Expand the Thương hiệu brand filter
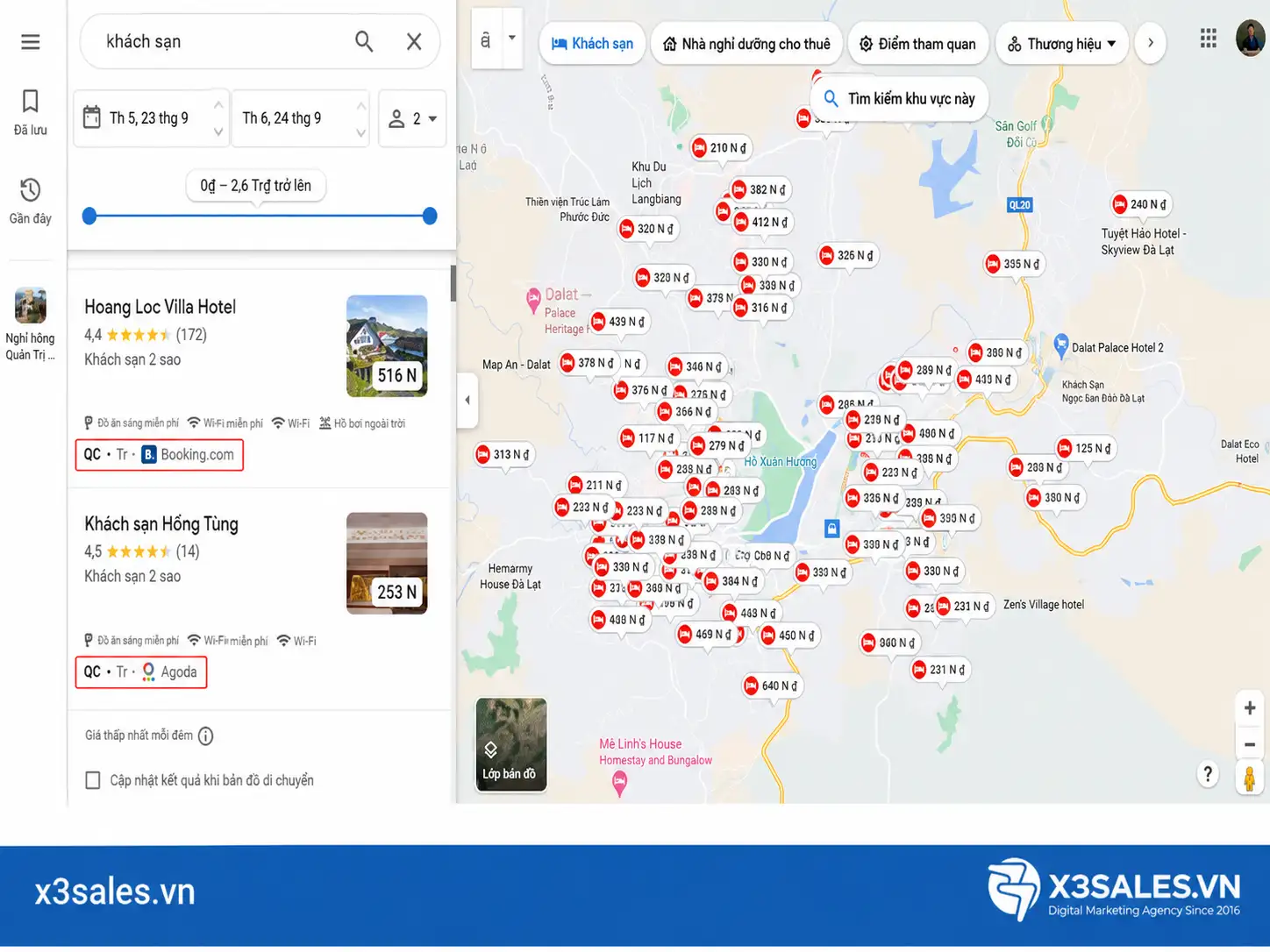1270x952 pixels. coord(1062,44)
